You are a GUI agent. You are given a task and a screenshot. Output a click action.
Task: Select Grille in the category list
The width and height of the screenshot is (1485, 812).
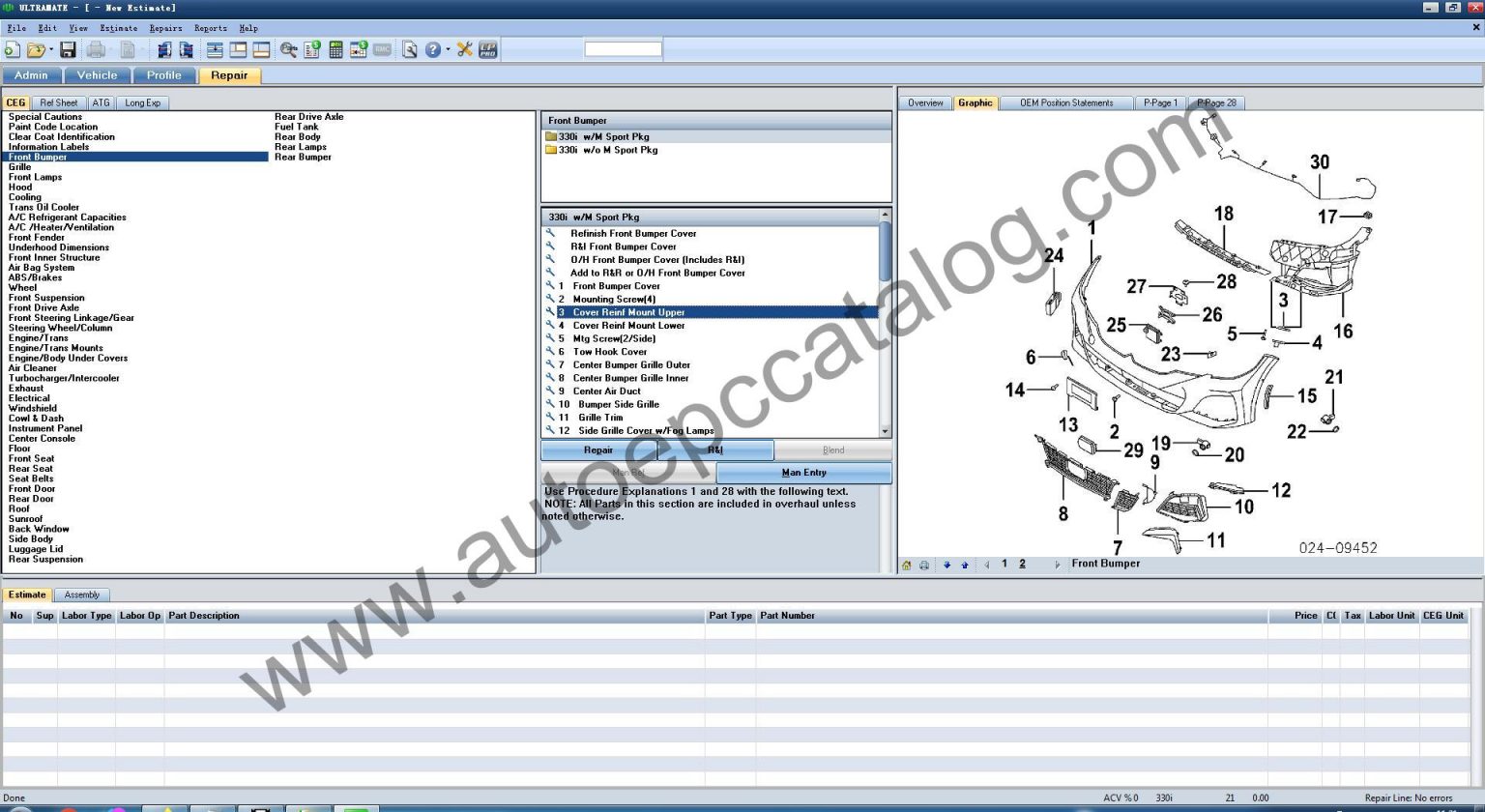point(20,167)
